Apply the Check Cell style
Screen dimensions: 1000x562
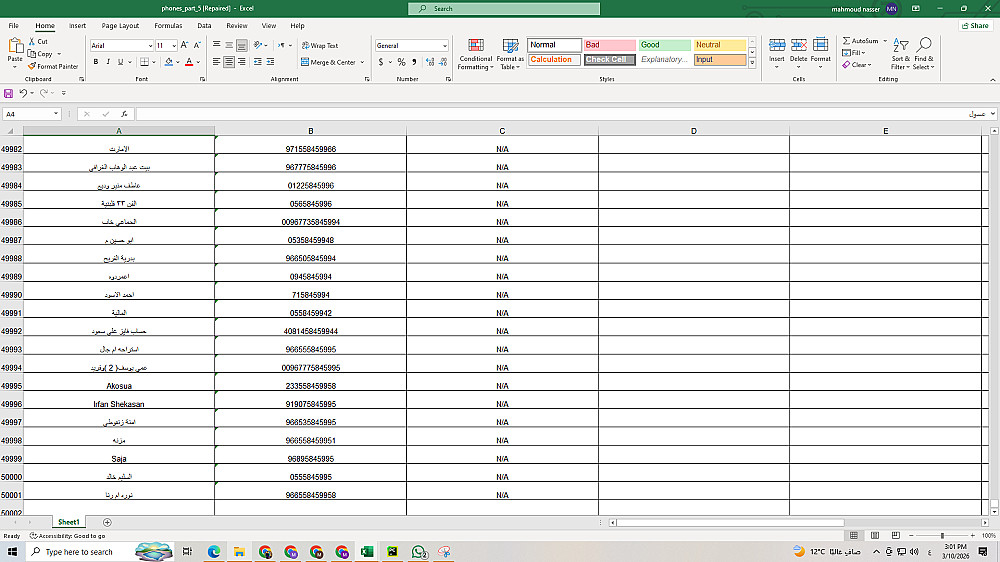(x=610, y=59)
